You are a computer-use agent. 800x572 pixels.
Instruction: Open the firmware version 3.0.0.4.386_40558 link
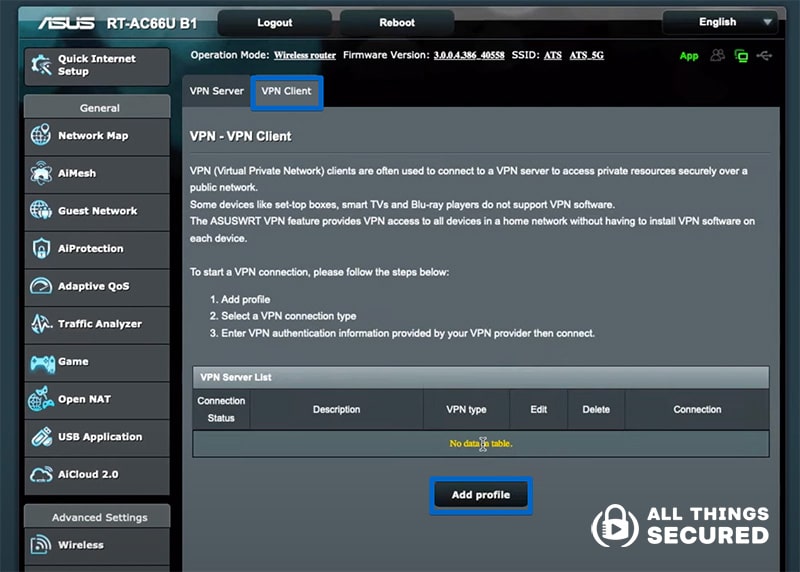click(x=469, y=55)
